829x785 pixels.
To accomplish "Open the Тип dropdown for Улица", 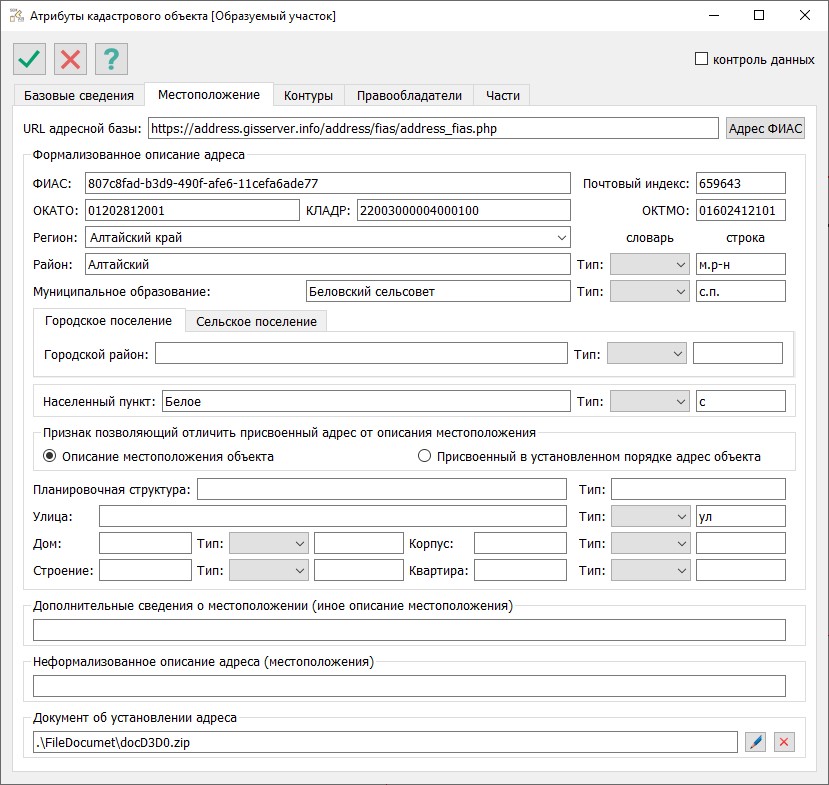I will tap(648, 516).
